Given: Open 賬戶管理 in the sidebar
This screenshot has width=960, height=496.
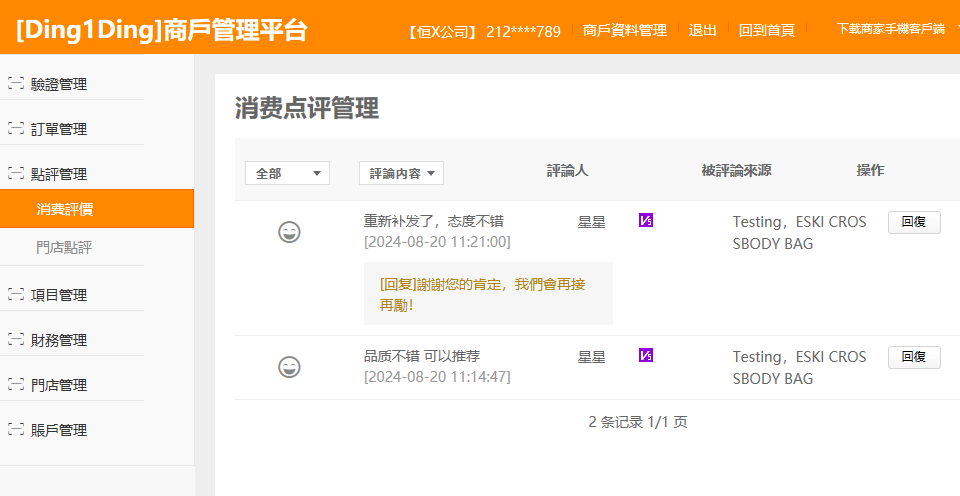Looking at the screenshot, I should 59,430.
